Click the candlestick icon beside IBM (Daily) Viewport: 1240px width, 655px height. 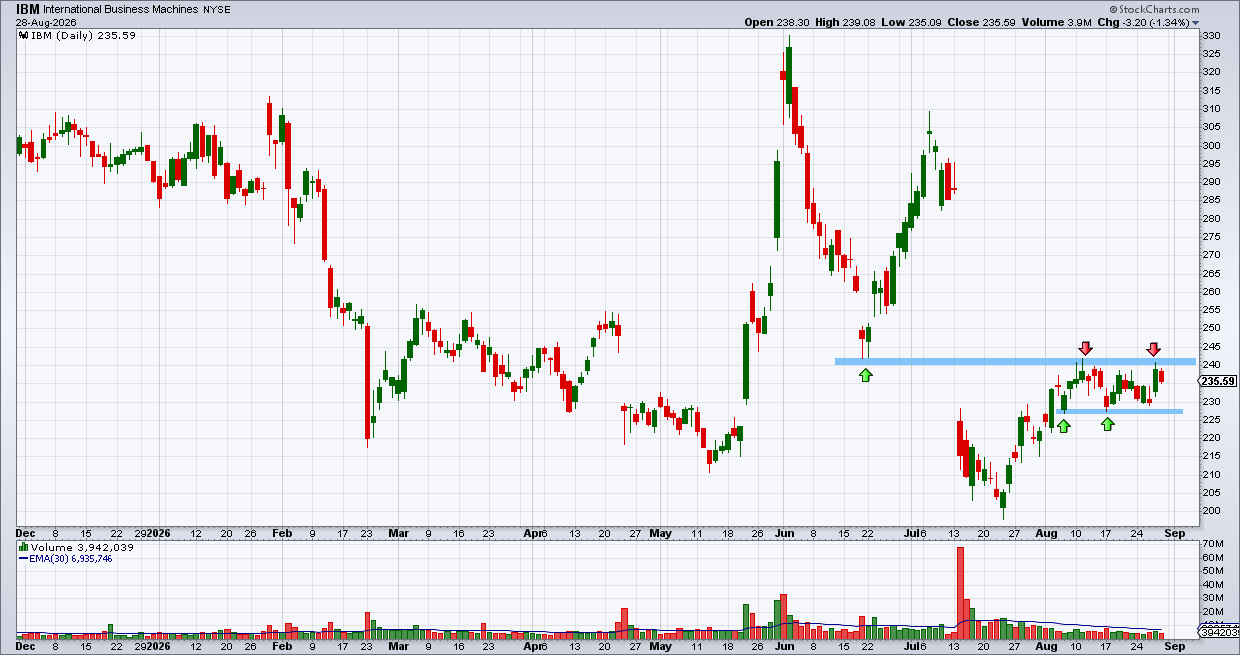pyautogui.click(x=21, y=35)
